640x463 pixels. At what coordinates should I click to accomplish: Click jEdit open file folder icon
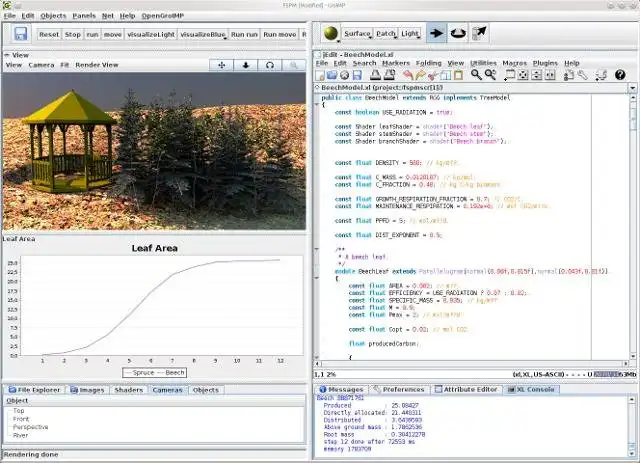(x=332, y=75)
